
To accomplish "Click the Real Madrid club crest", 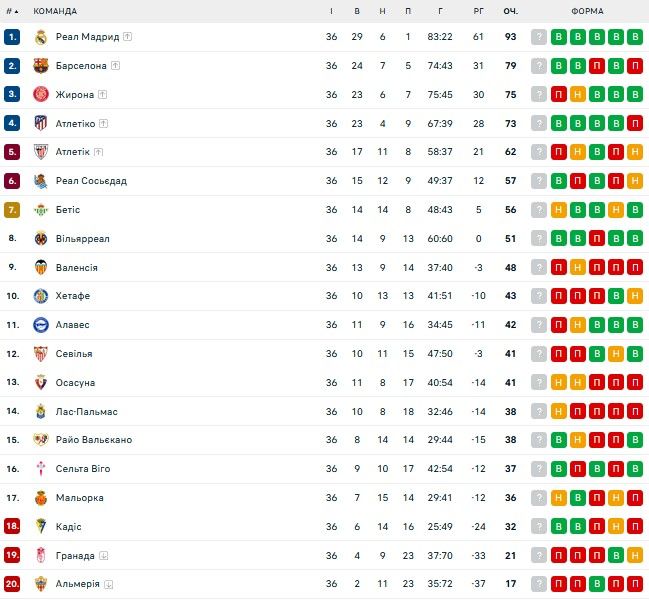I will click(41, 37).
